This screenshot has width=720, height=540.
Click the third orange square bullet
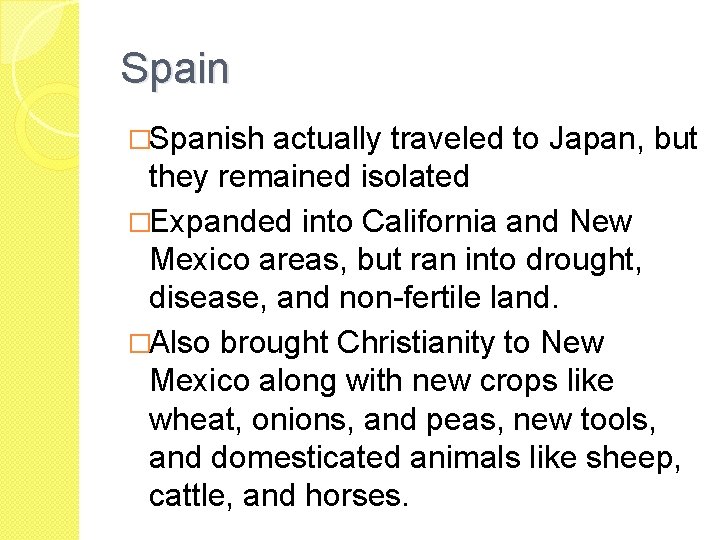click(139, 343)
